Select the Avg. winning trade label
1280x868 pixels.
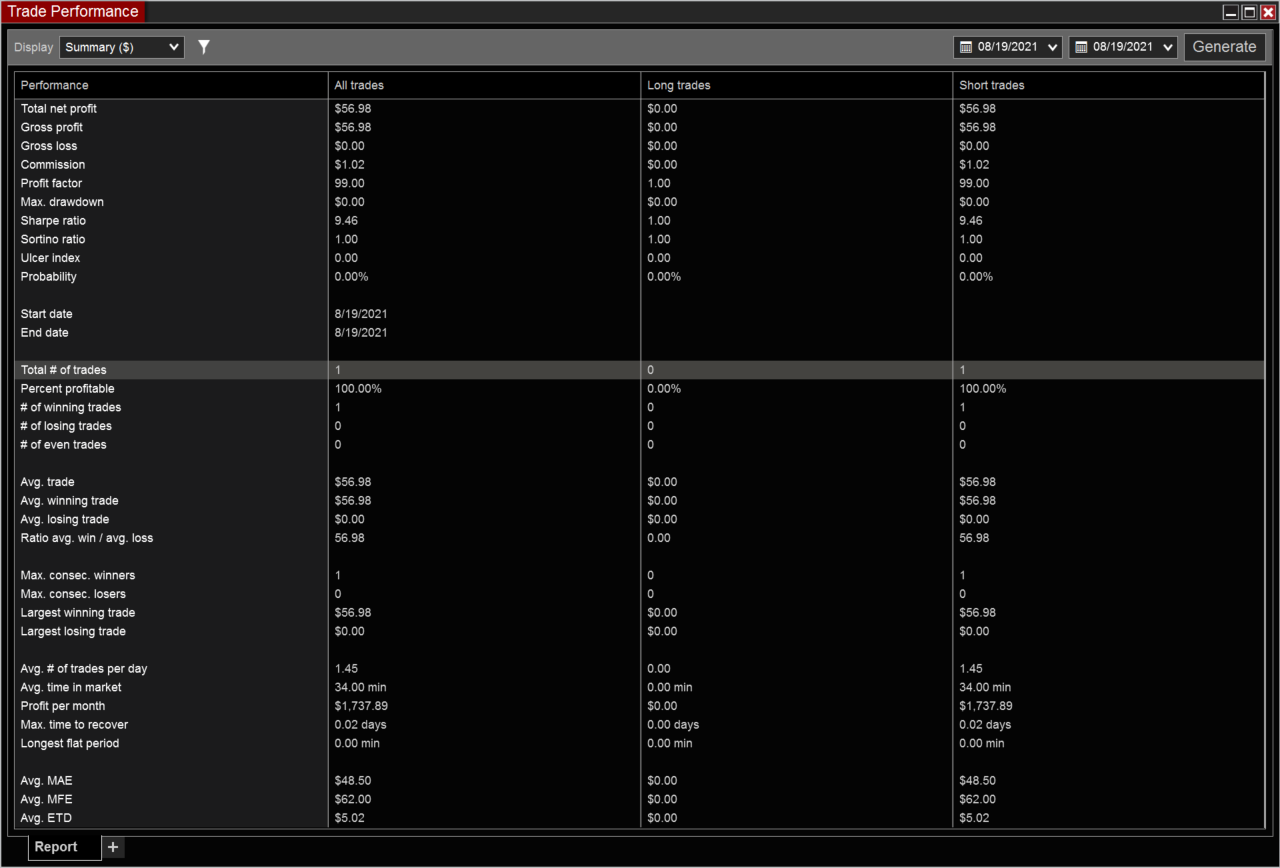click(x=70, y=500)
